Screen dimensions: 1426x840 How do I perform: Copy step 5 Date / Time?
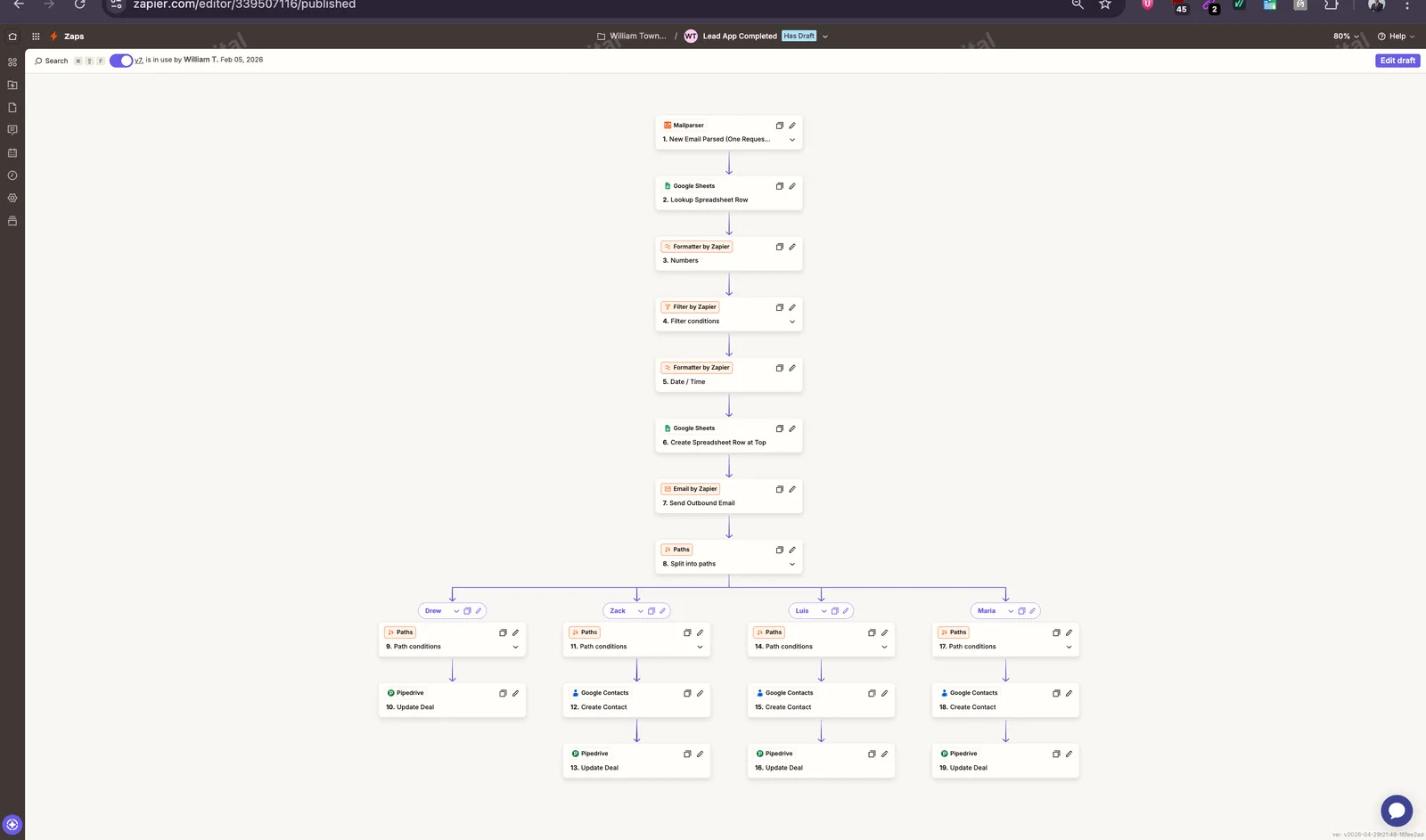780,368
